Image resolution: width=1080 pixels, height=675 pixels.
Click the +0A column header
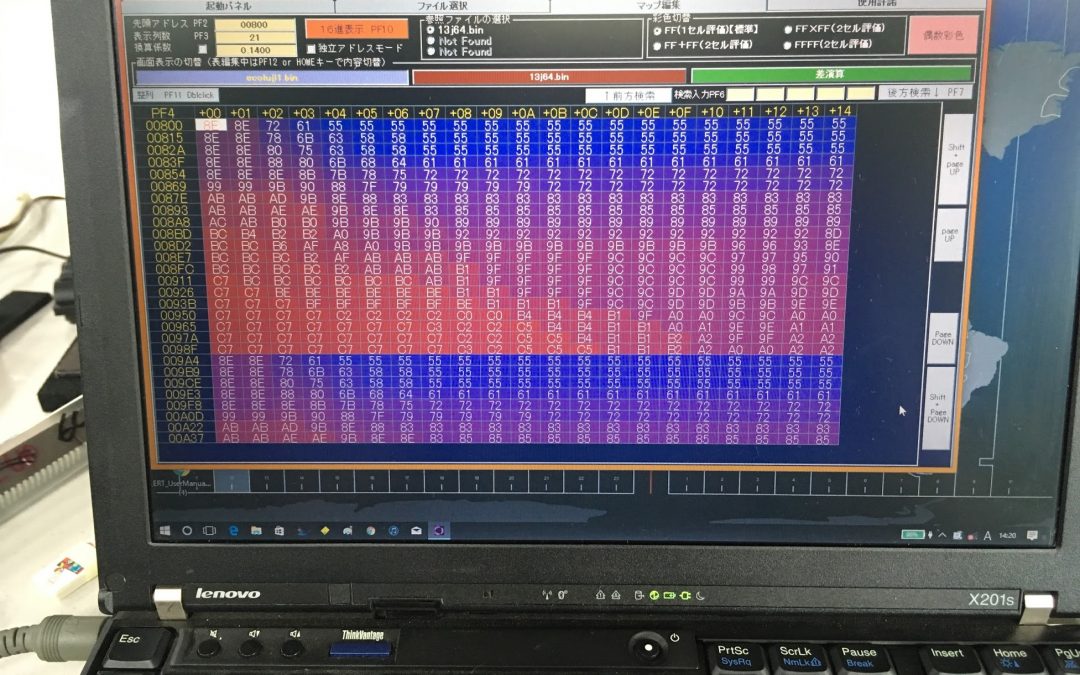point(522,112)
